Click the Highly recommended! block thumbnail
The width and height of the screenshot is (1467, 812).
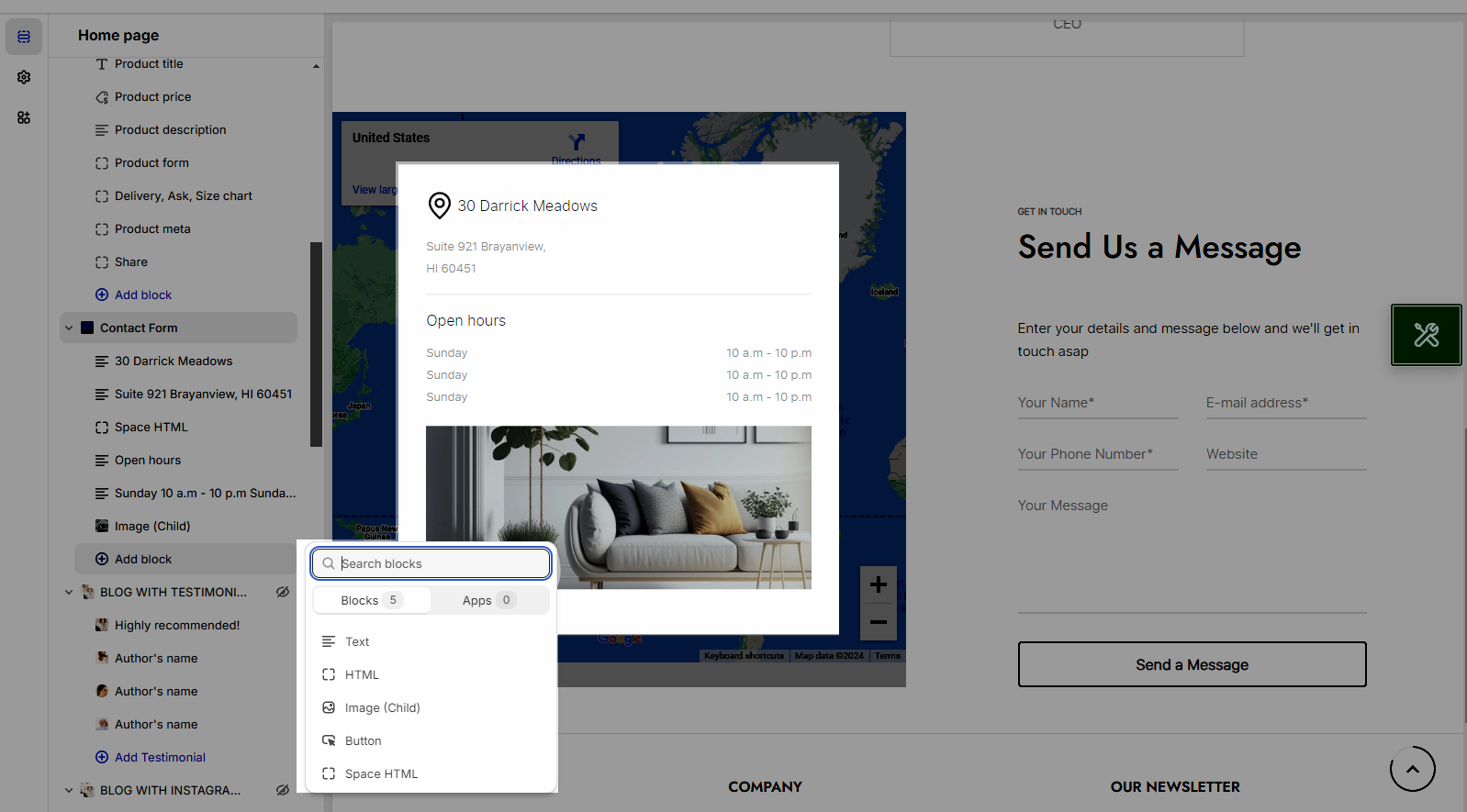pyautogui.click(x=102, y=626)
